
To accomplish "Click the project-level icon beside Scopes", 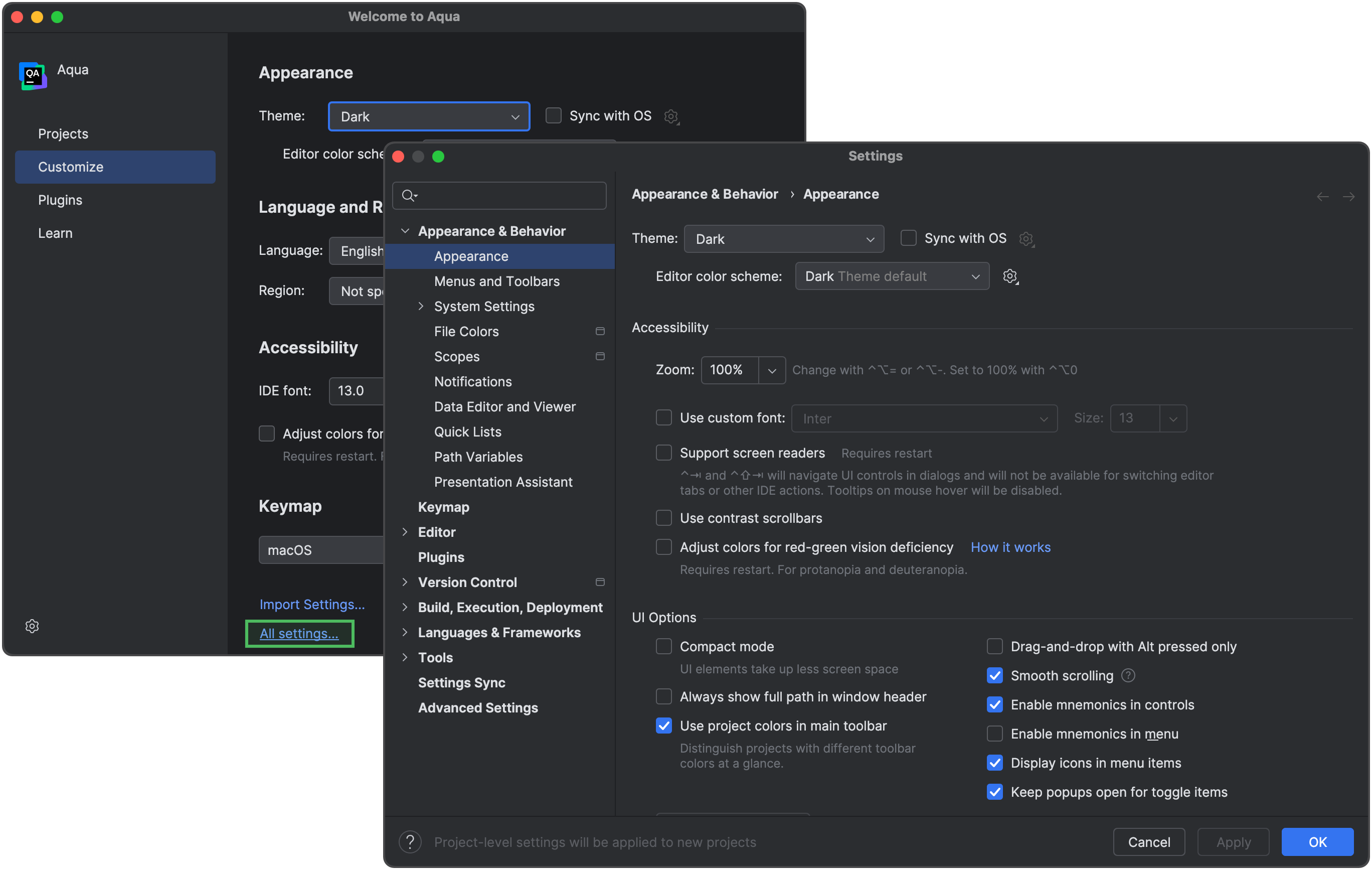I will 600,356.
